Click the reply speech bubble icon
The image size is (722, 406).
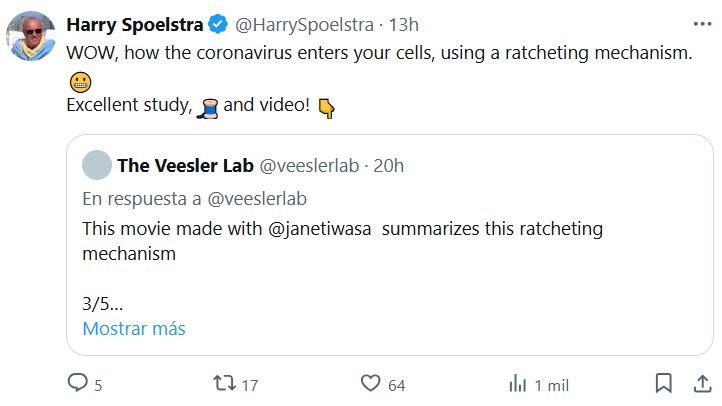click(77, 382)
